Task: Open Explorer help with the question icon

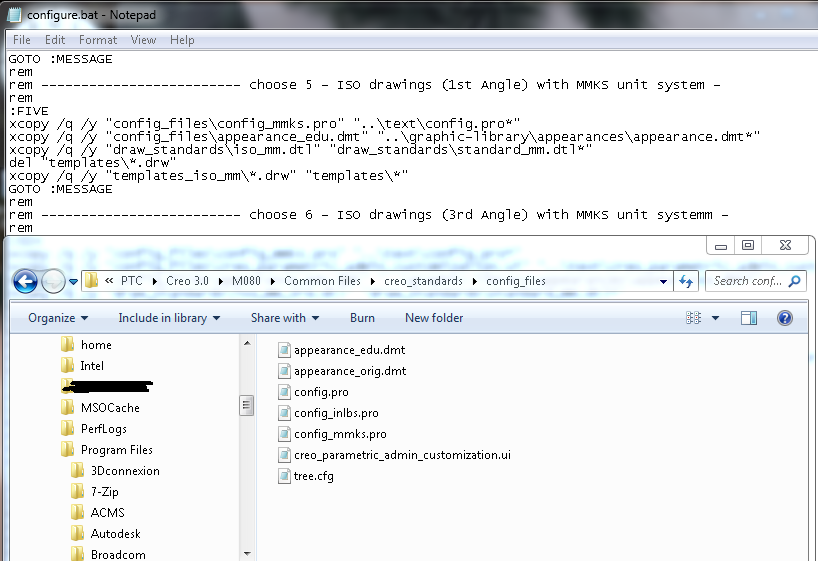Action: 785,318
